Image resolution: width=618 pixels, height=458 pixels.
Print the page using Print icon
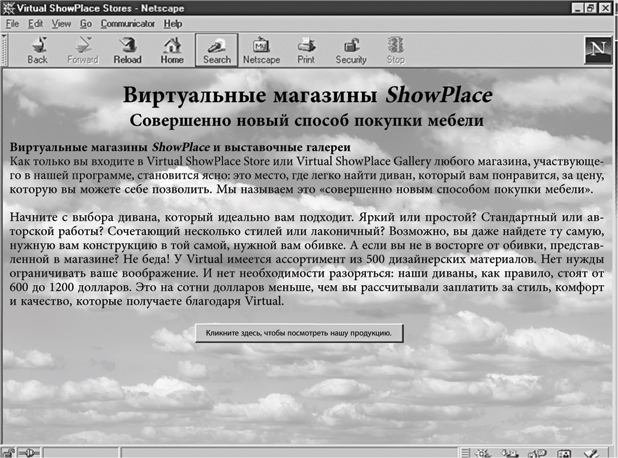pyautogui.click(x=306, y=50)
